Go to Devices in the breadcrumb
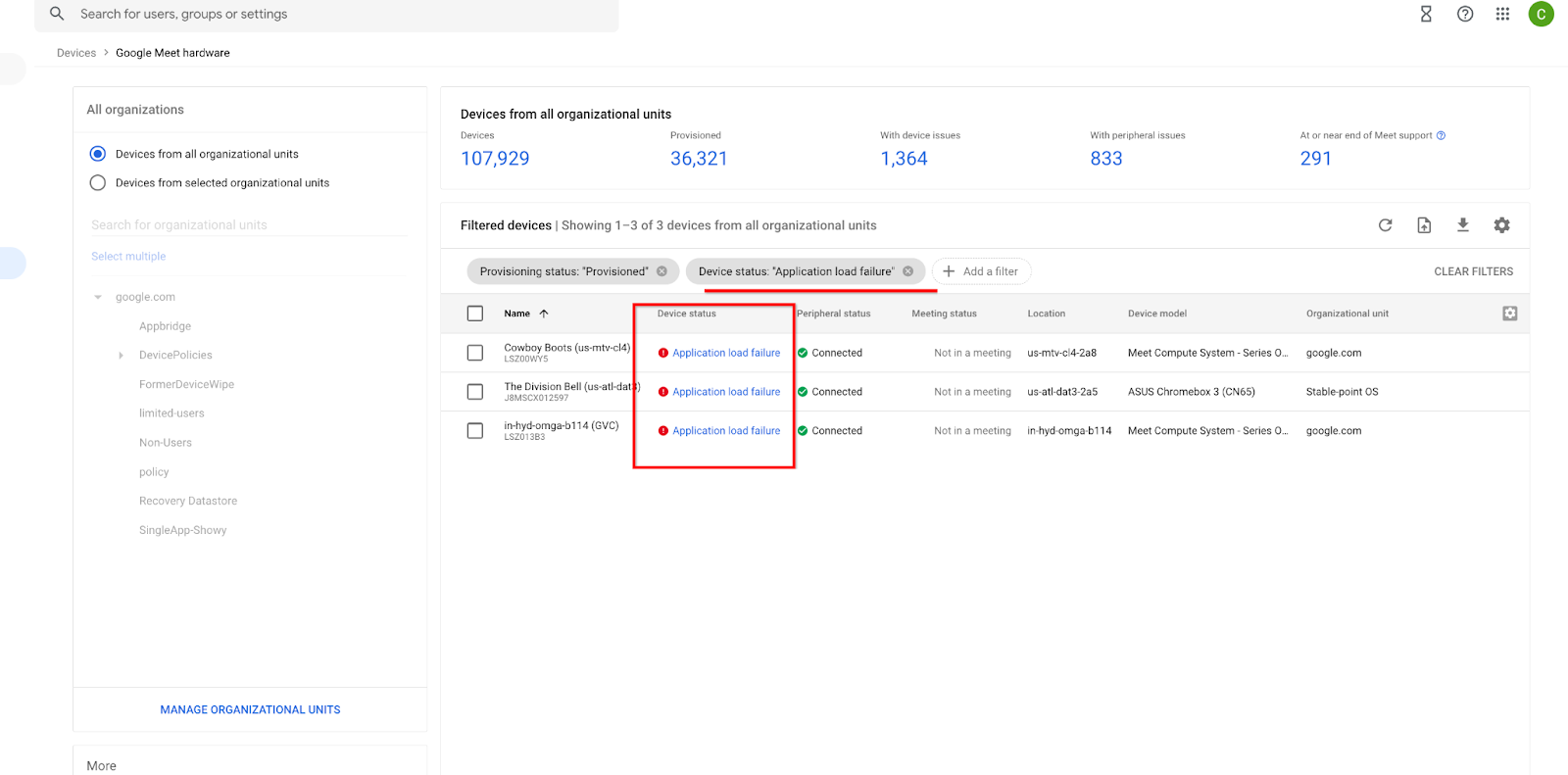Screen dimensions: 1568x775 point(76,53)
